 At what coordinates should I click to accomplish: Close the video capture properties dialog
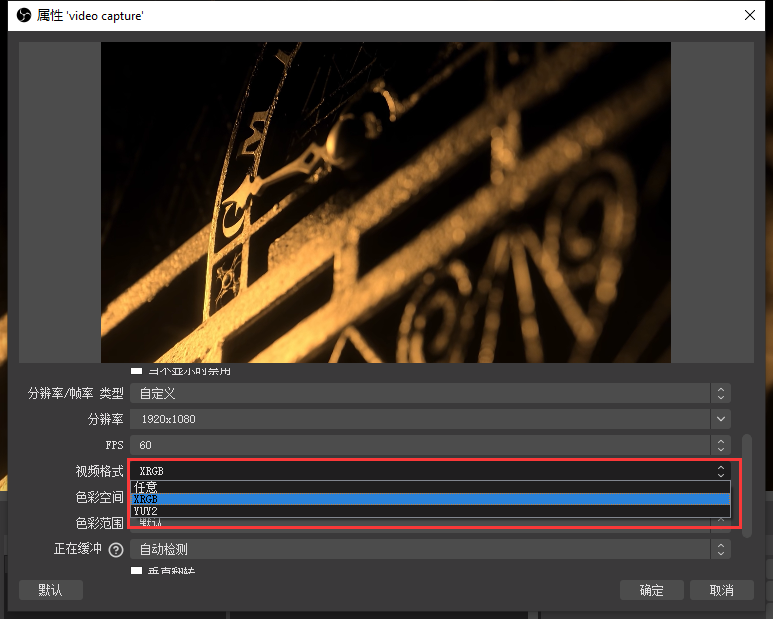[750, 15]
